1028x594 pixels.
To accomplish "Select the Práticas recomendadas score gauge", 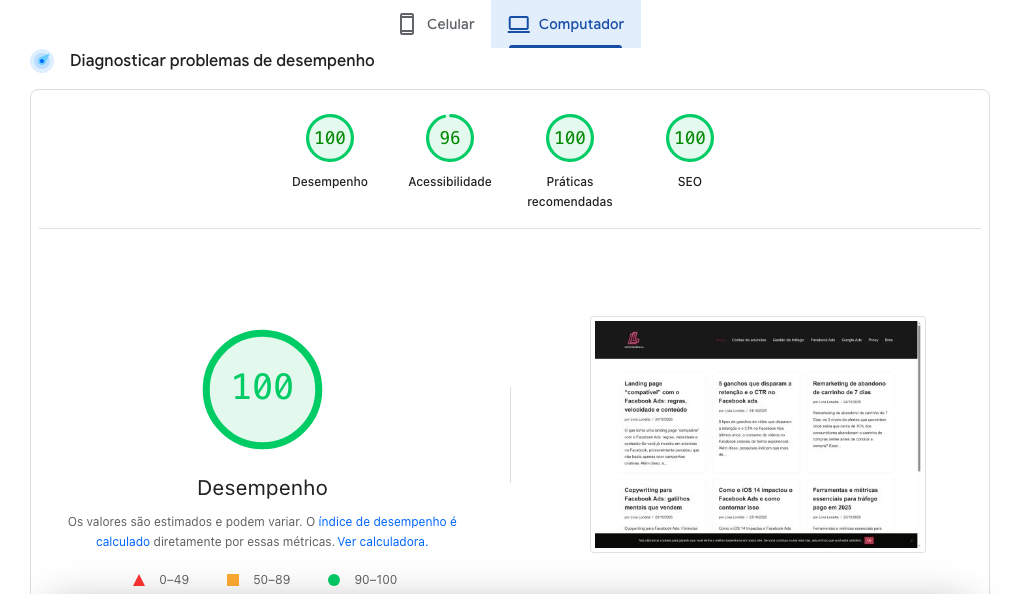I will click(x=570, y=138).
